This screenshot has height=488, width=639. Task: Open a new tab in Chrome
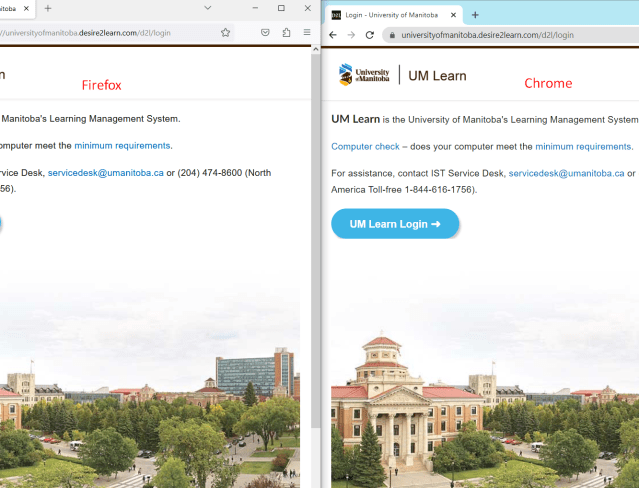475,15
